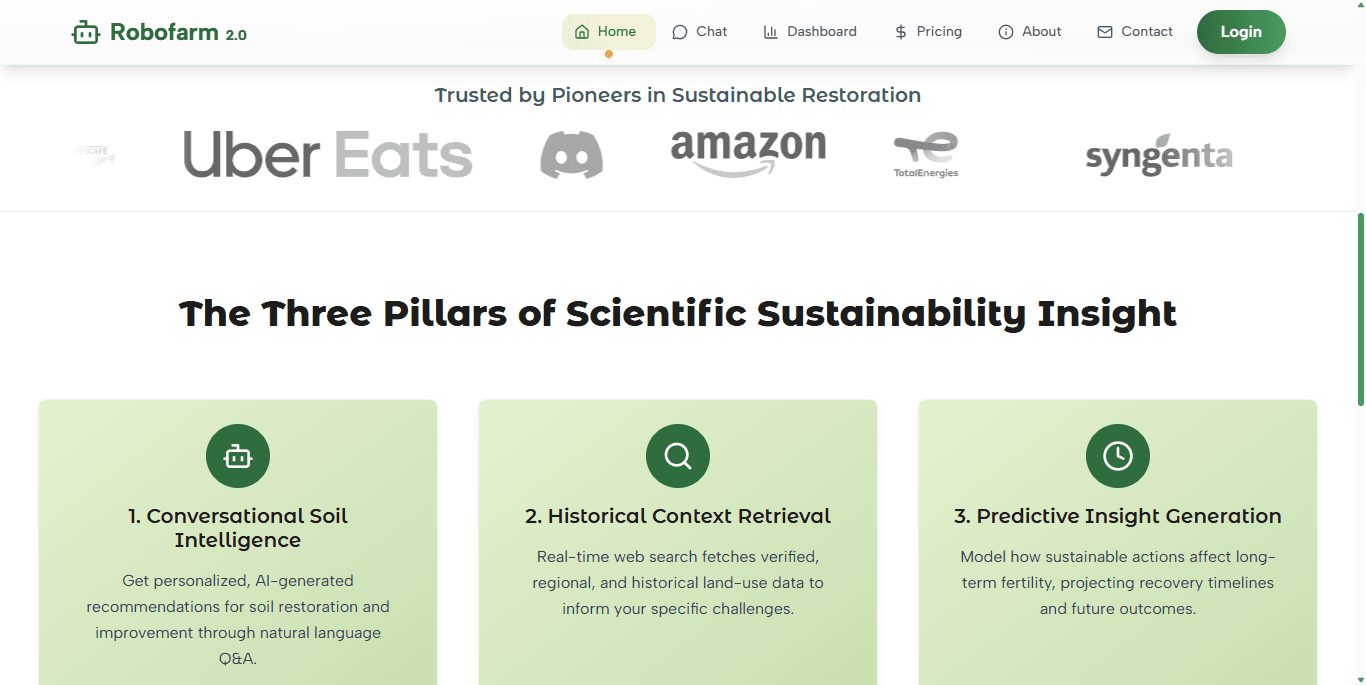Select the Historical Context Retrieval heading

click(678, 516)
